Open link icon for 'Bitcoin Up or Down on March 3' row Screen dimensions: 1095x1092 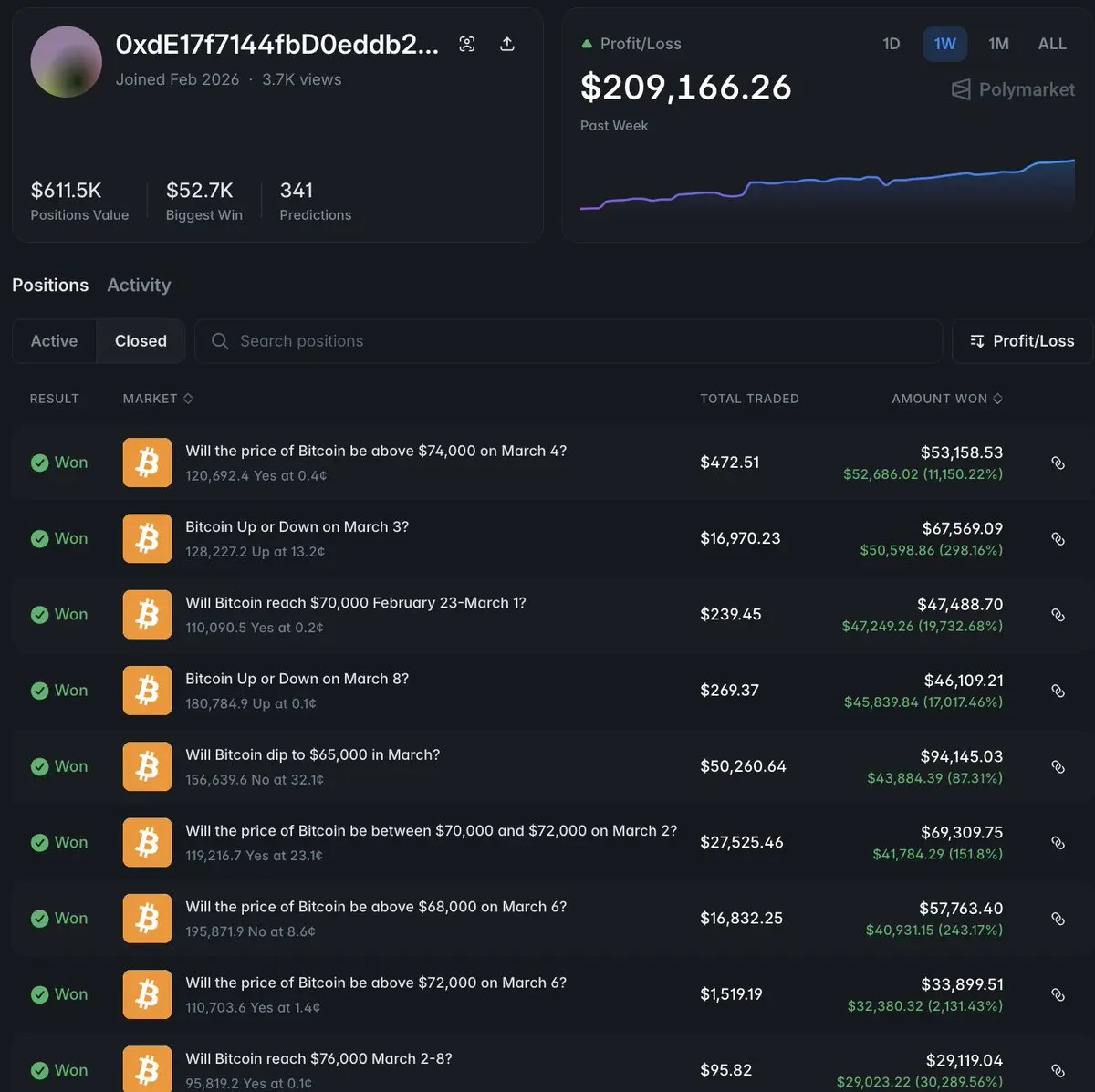coord(1058,538)
